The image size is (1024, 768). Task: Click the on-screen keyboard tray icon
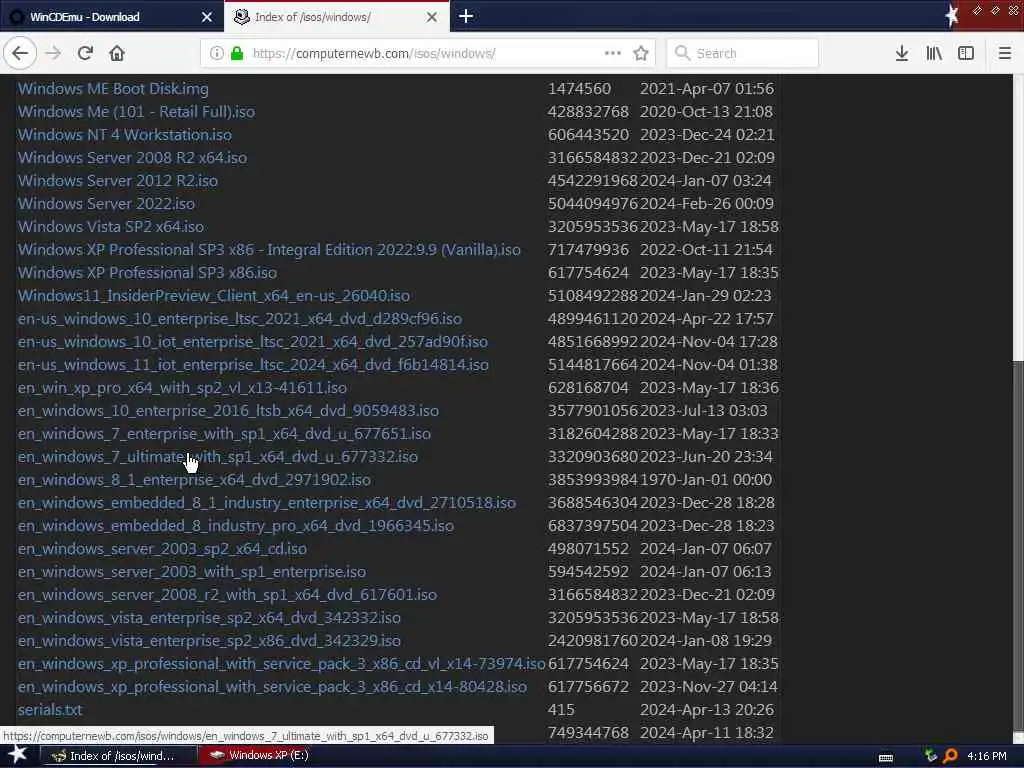(x=886, y=758)
